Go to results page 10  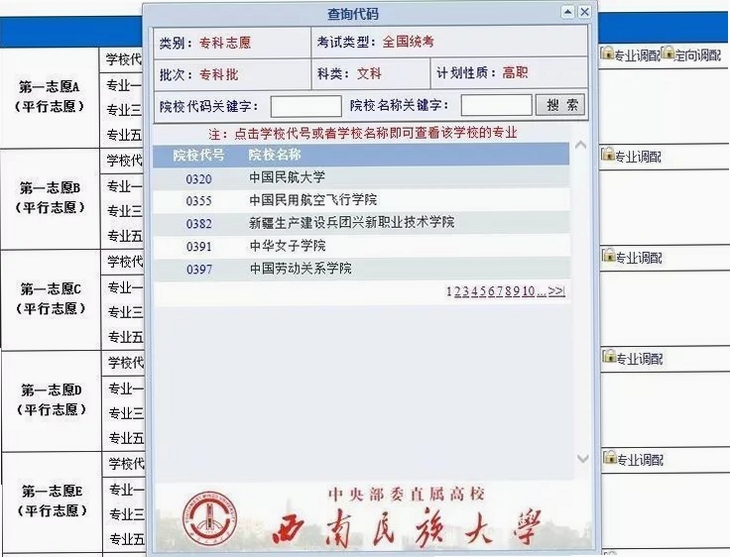[x=528, y=292]
